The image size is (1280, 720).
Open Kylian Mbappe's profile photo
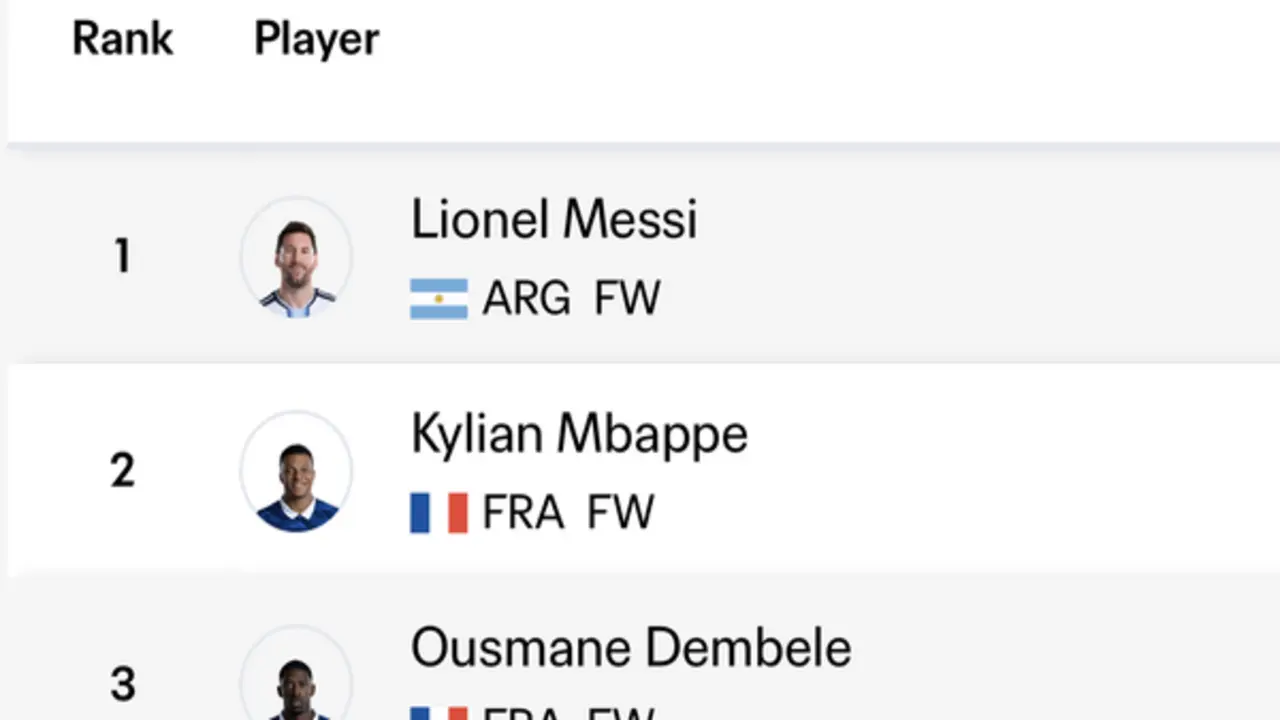296,471
